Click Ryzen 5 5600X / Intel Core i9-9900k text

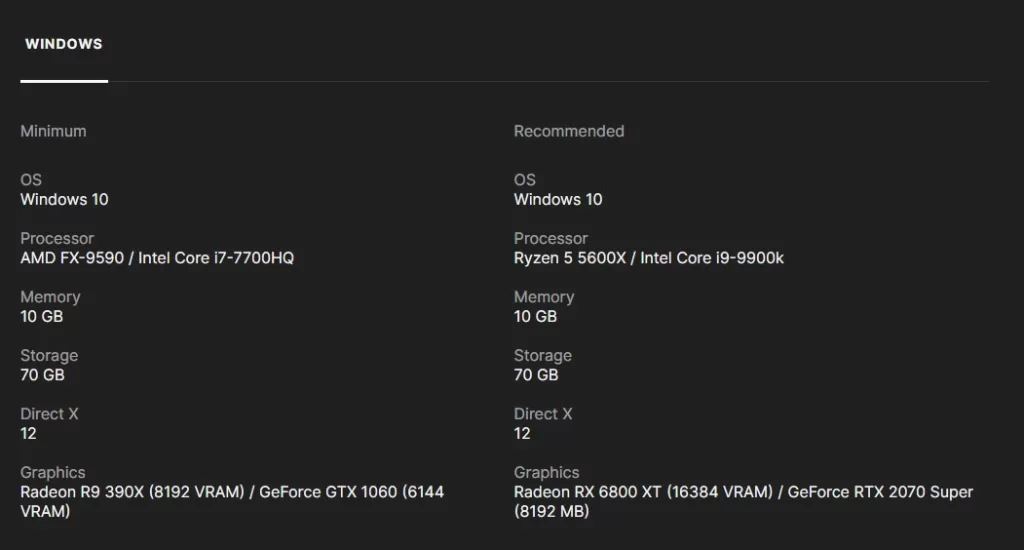[x=648, y=258]
